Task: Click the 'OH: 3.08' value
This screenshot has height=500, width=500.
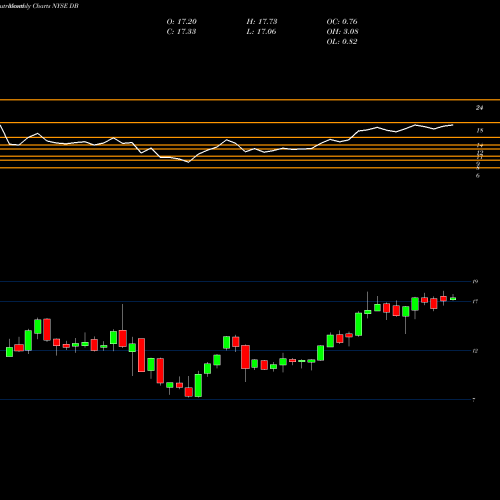Action: coord(343,32)
